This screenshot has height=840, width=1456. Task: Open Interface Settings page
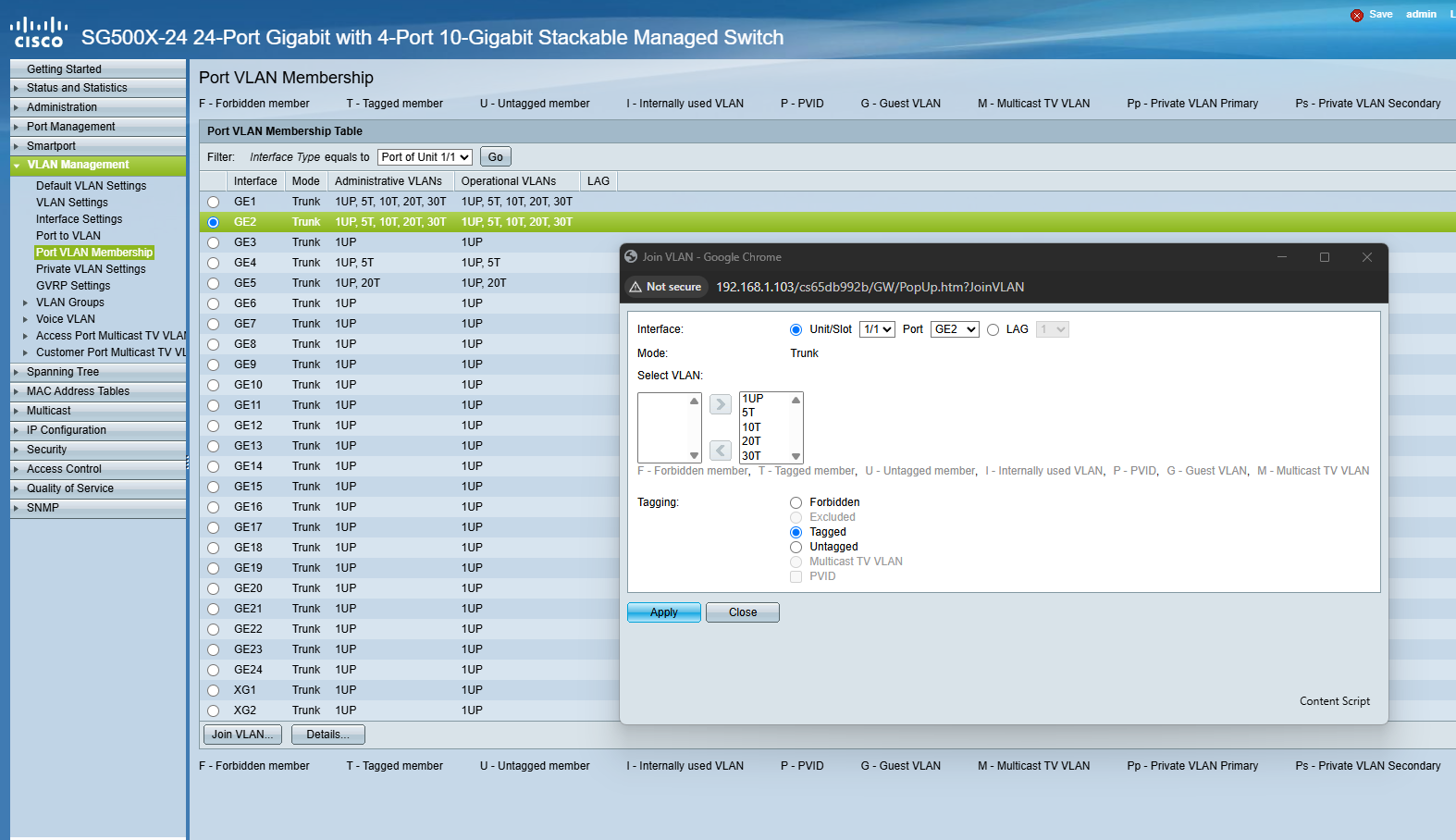[79, 219]
